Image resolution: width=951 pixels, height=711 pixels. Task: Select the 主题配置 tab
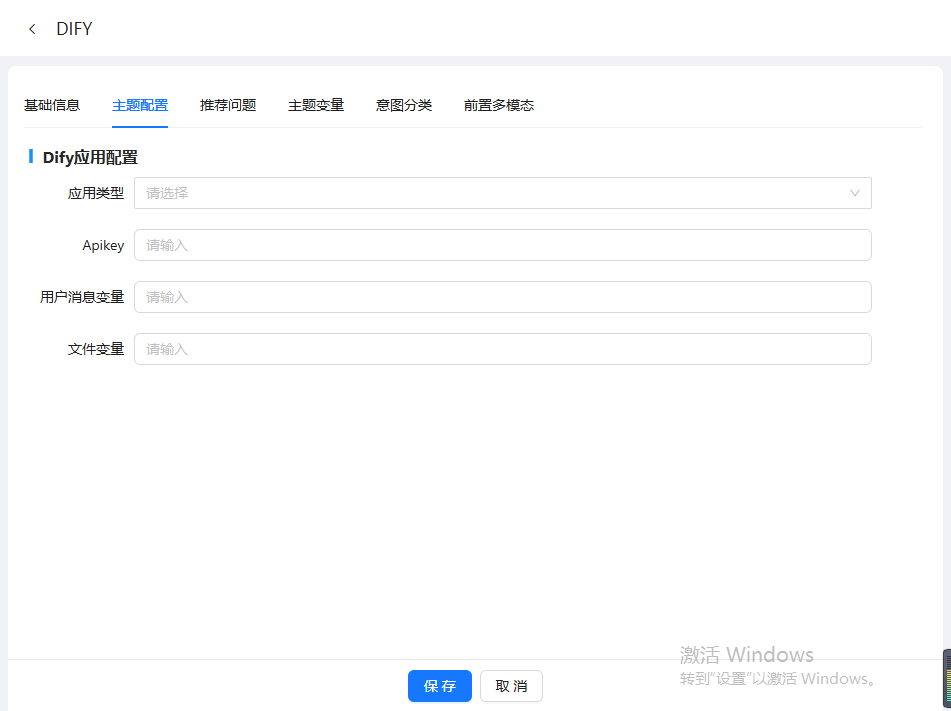pos(140,105)
